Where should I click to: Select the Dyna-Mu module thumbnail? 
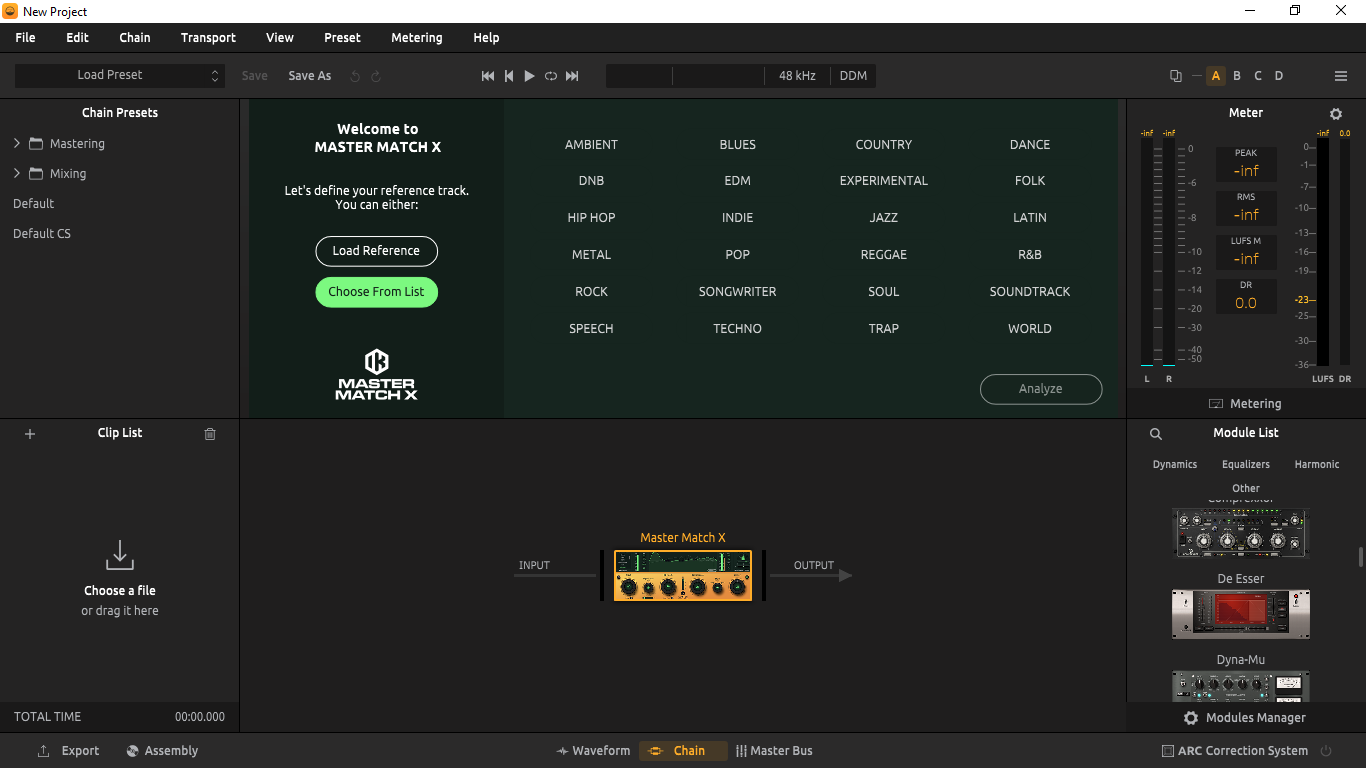(x=1241, y=686)
